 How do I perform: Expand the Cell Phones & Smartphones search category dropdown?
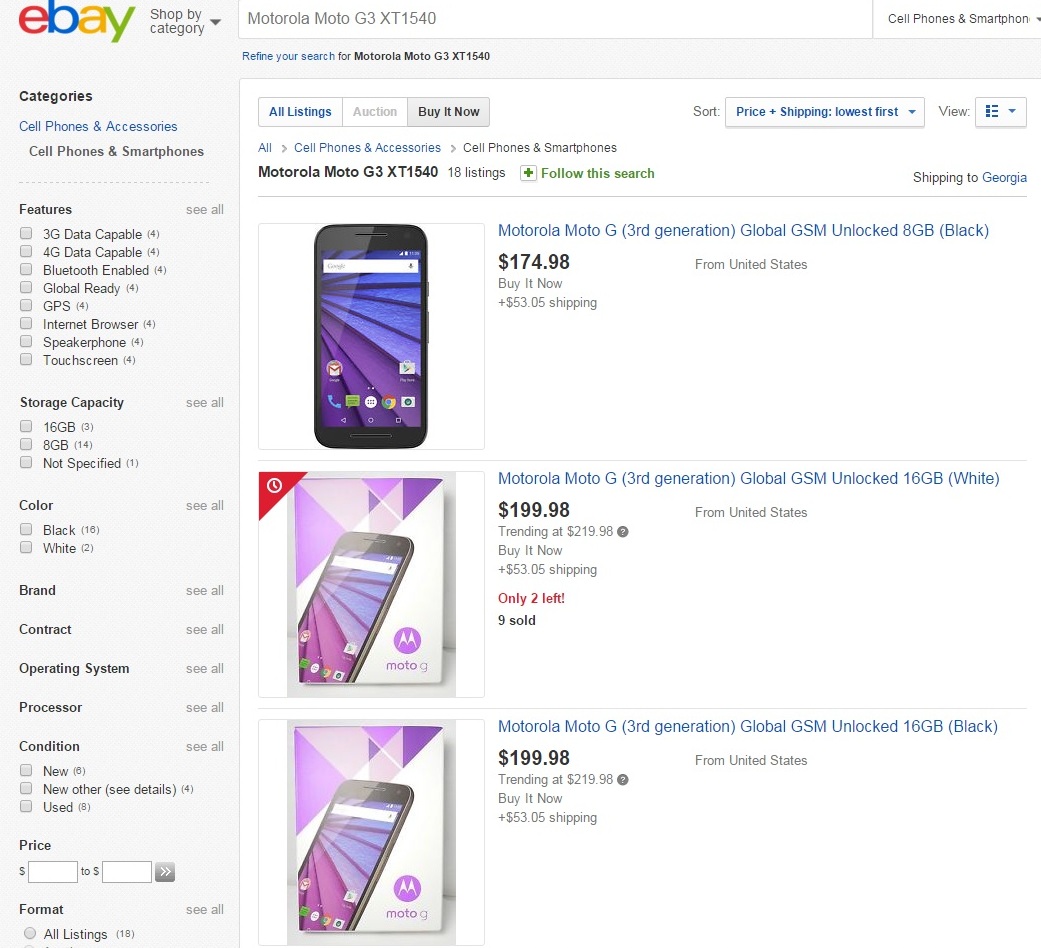(x=957, y=19)
